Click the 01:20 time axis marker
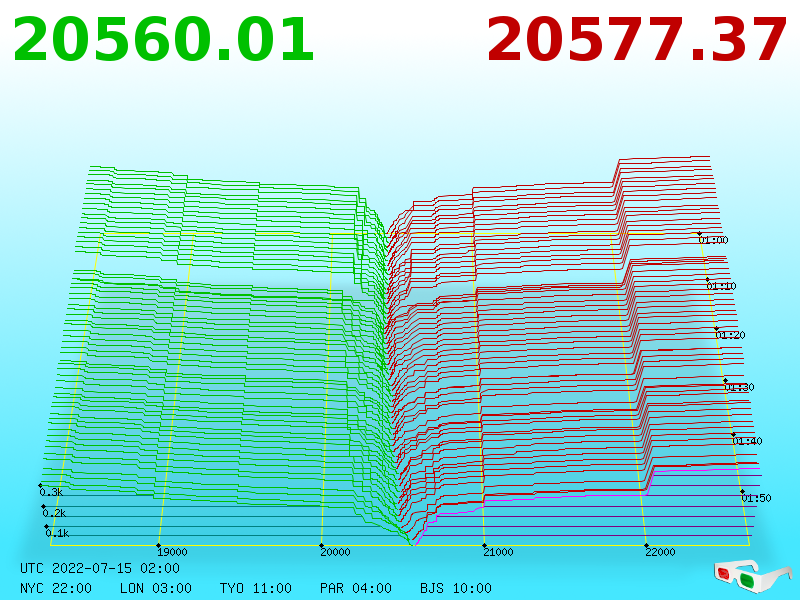The height and width of the screenshot is (600, 800). (x=731, y=335)
